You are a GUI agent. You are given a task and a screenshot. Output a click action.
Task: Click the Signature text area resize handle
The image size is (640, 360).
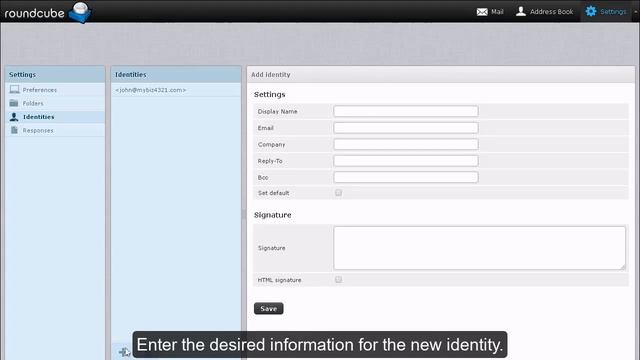coord(622,267)
